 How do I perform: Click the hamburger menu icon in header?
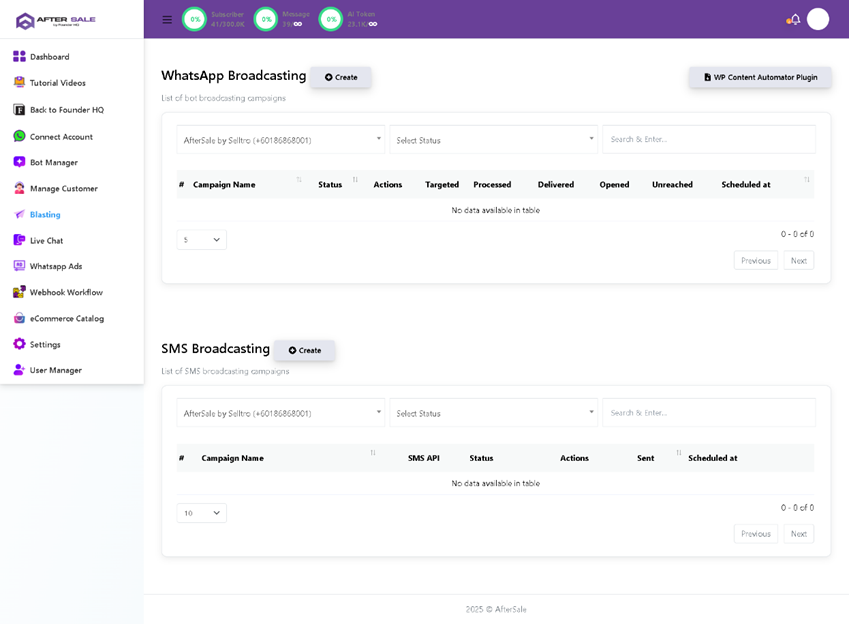pos(167,19)
